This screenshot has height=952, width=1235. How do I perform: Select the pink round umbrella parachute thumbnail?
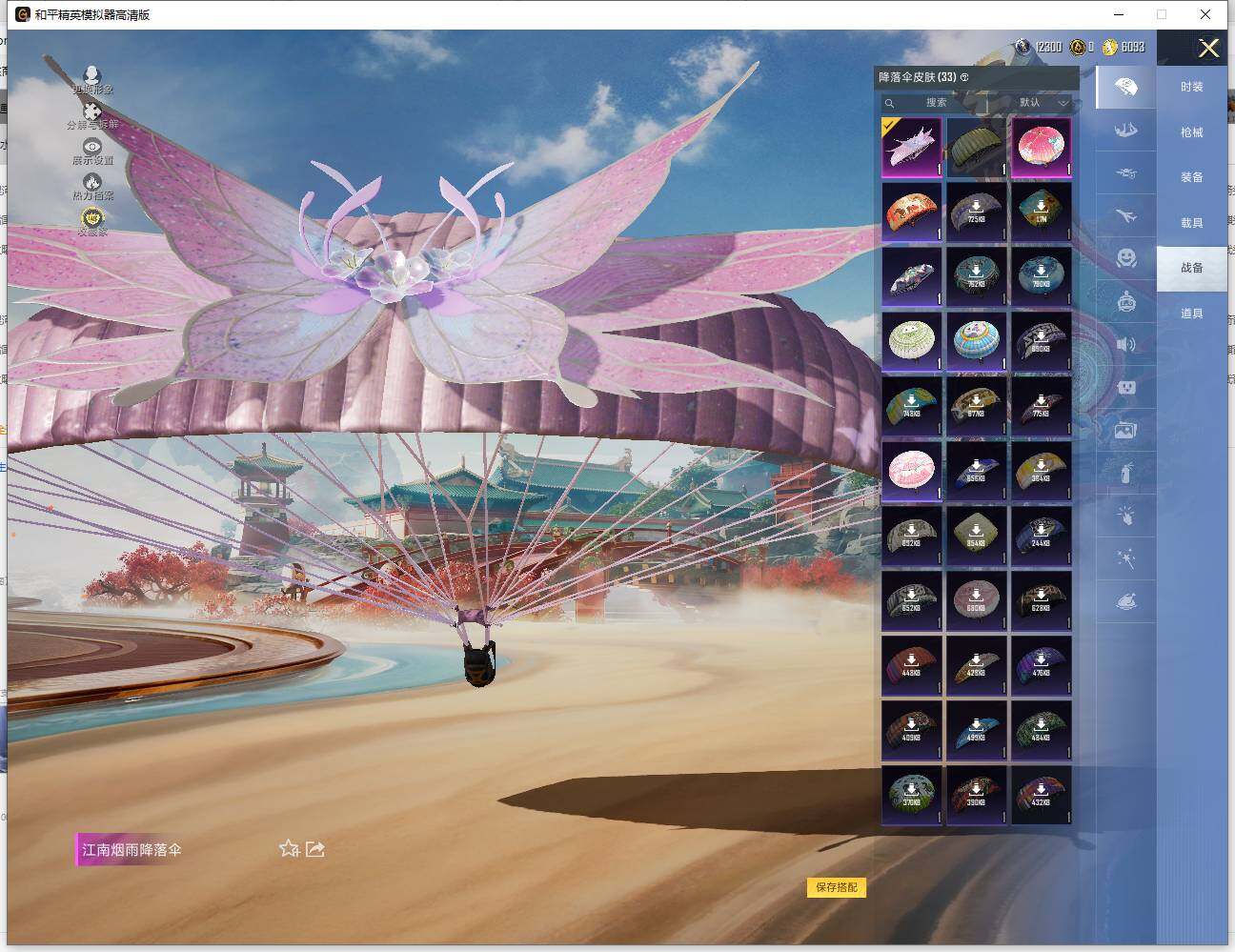[x=1042, y=148]
